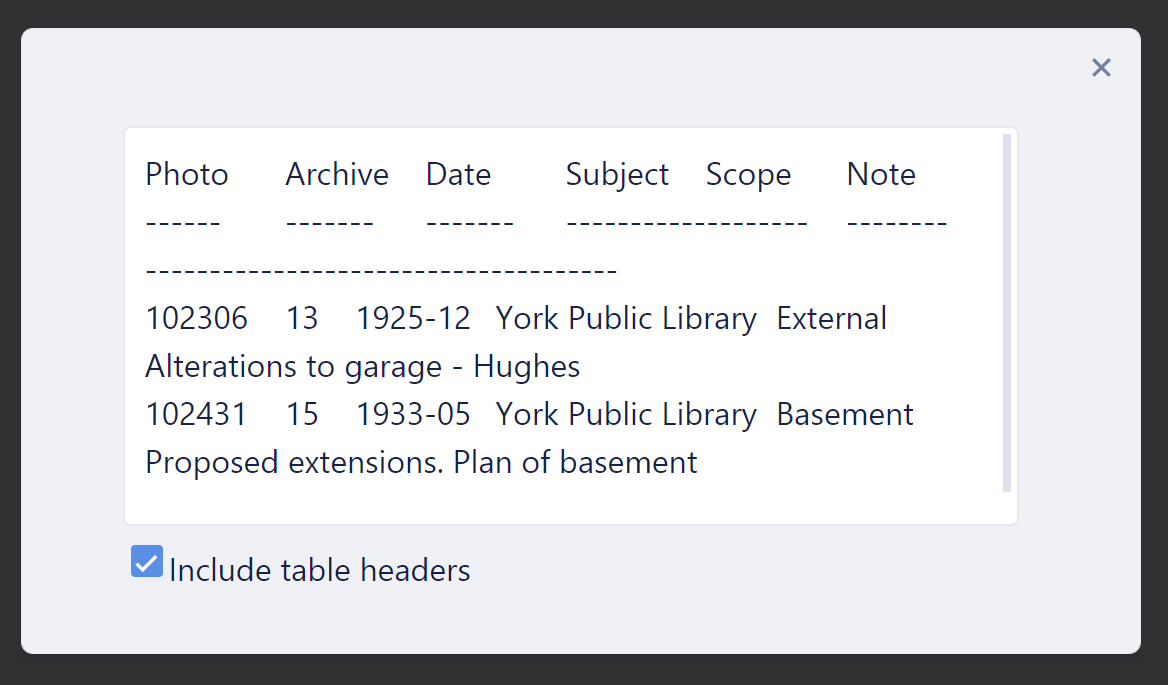This screenshot has height=685, width=1168.
Task: Select row 102431 in the table
Action: 196,414
